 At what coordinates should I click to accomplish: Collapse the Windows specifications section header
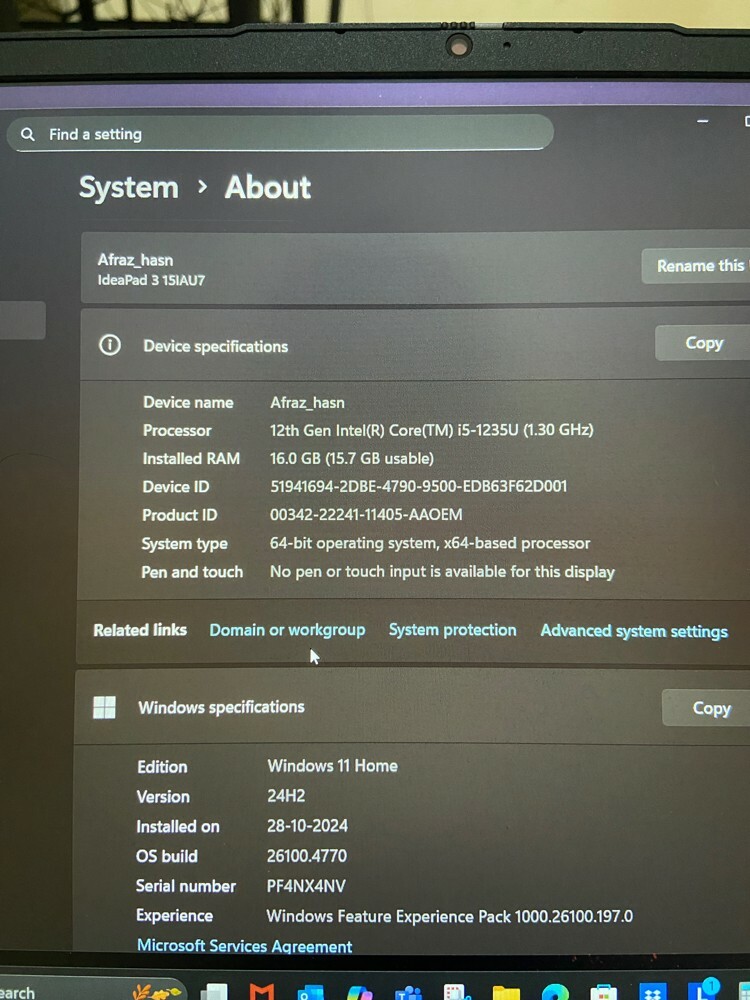(413, 707)
